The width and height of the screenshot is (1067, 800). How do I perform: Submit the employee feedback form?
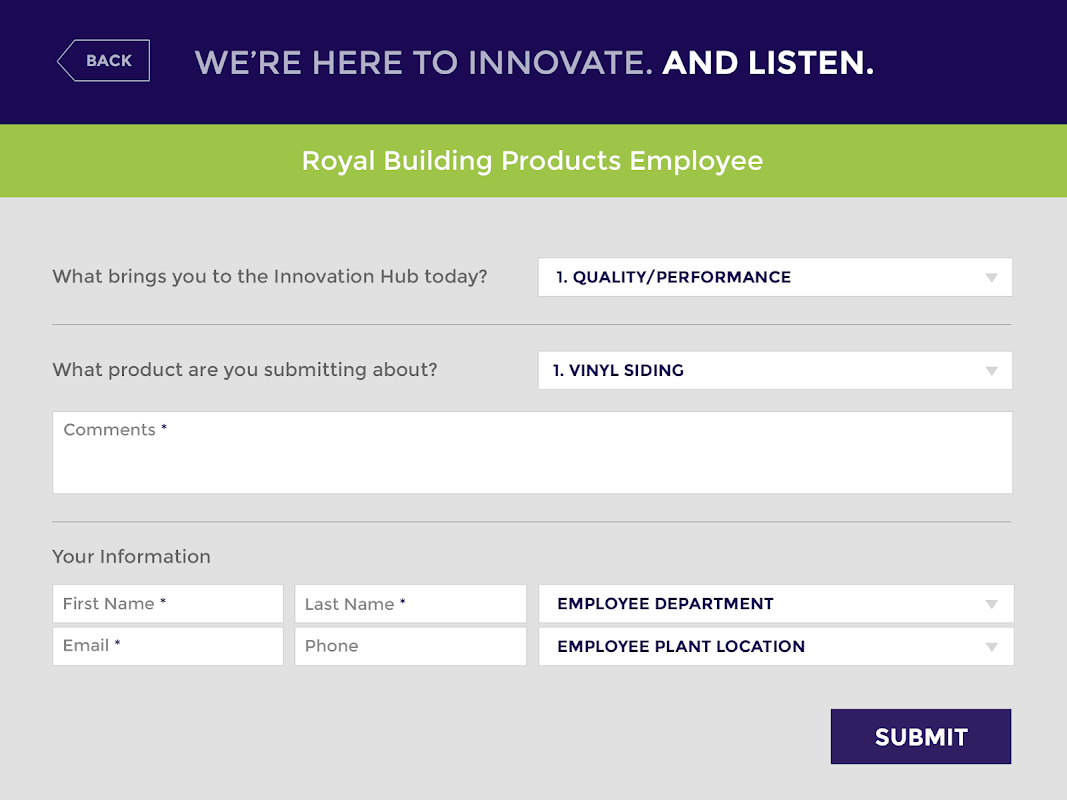(x=921, y=737)
